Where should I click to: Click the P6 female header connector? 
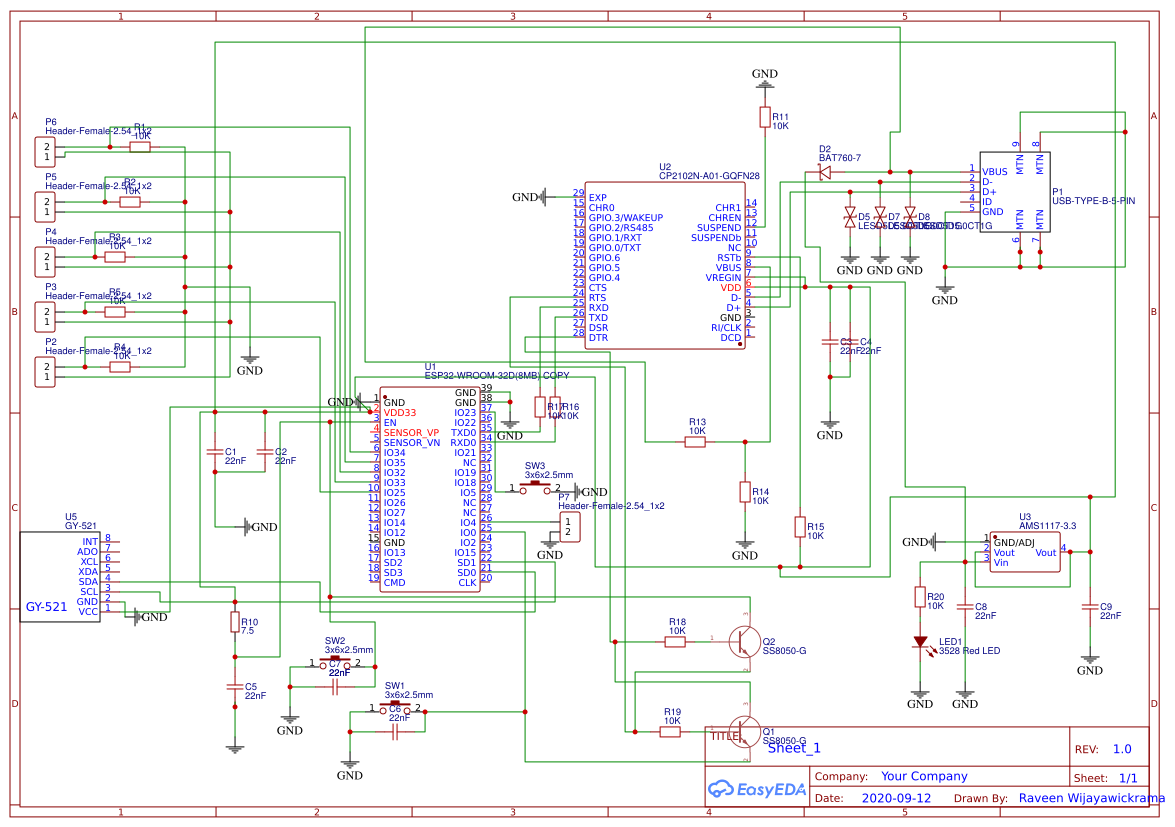tap(45, 152)
